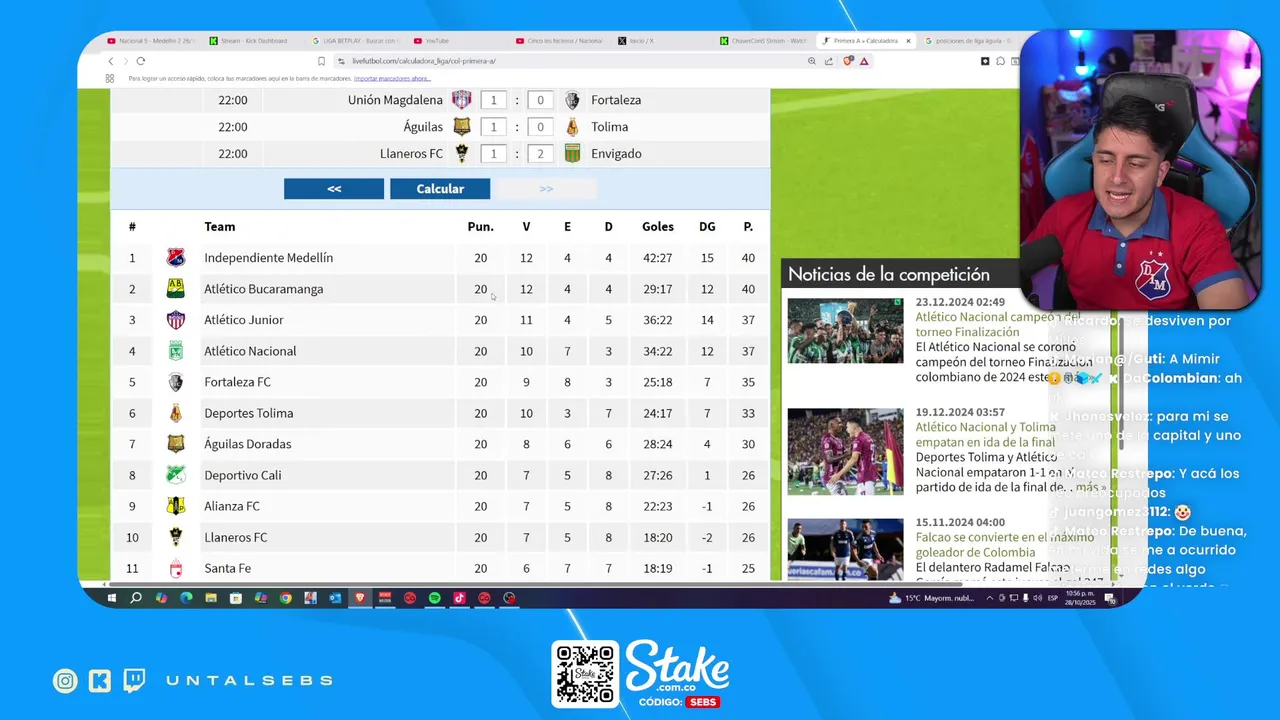Edit Tolima away score field
This screenshot has height=720, width=1280.
(541, 127)
